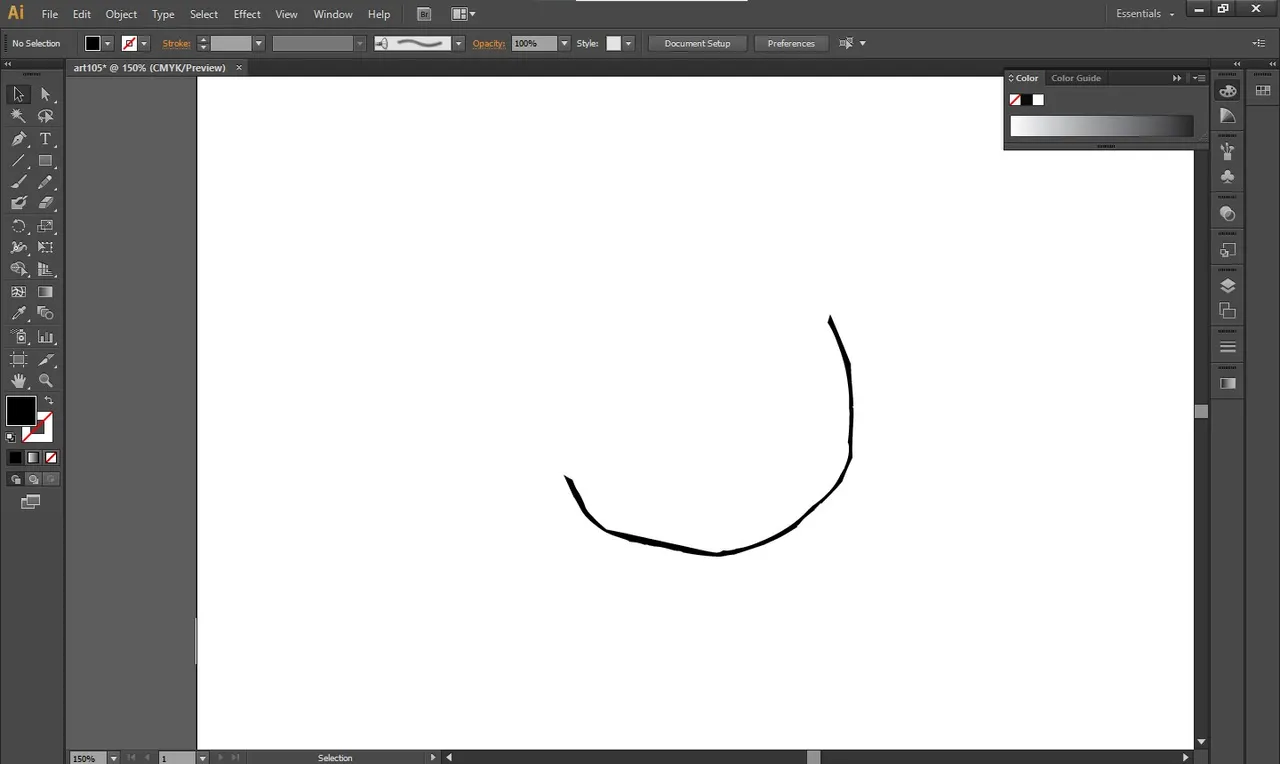This screenshot has height=764, width=1280.
Task: Select the Gradient tool in toolbox
Action: (45, 292)
